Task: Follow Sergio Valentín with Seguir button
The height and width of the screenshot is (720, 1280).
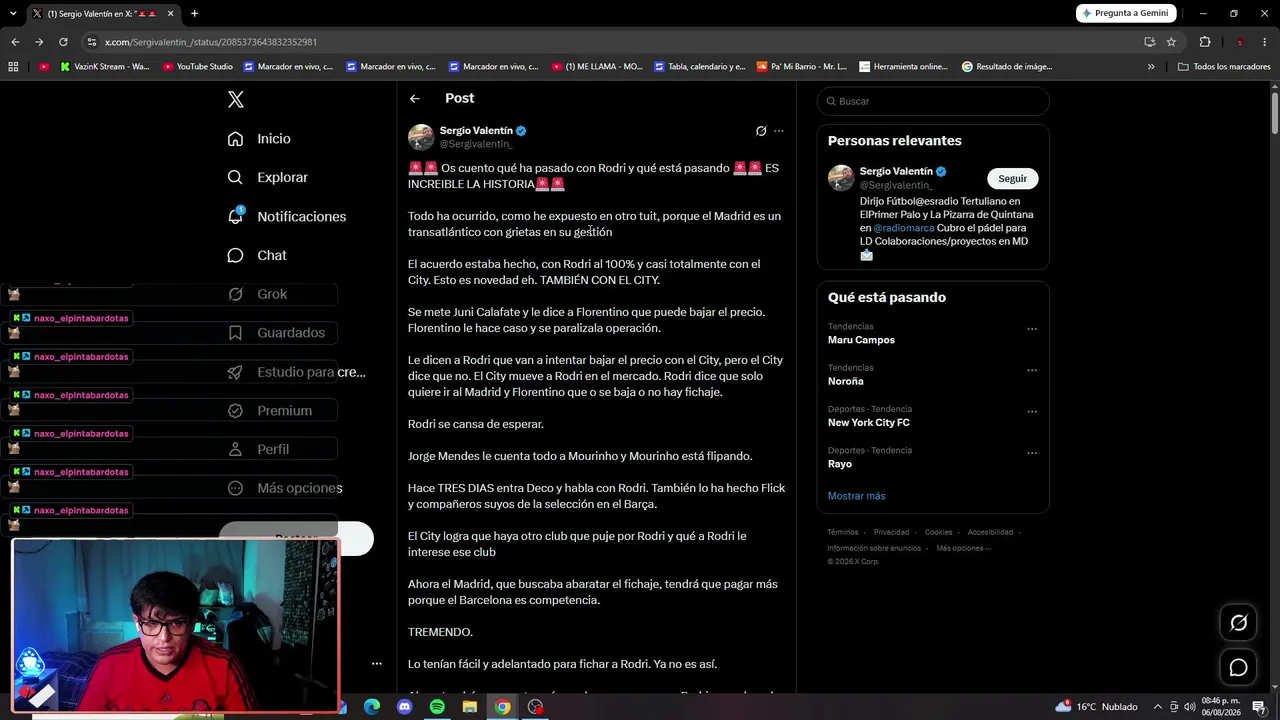Action: pyautogui.click(x=1012, y=179)
